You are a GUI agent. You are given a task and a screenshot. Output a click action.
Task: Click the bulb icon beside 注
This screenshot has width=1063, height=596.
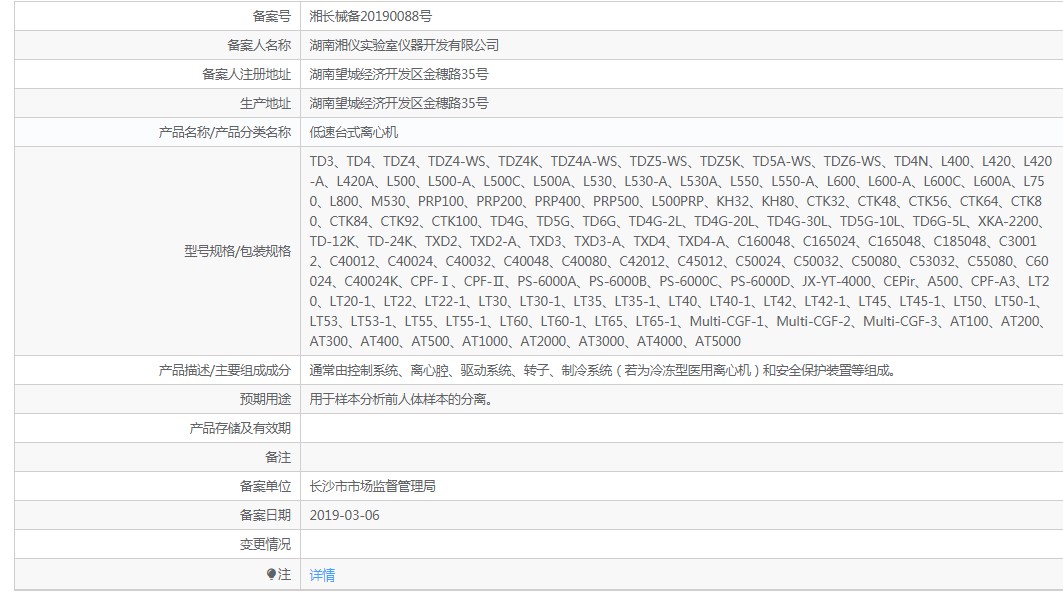pos(271,574)
